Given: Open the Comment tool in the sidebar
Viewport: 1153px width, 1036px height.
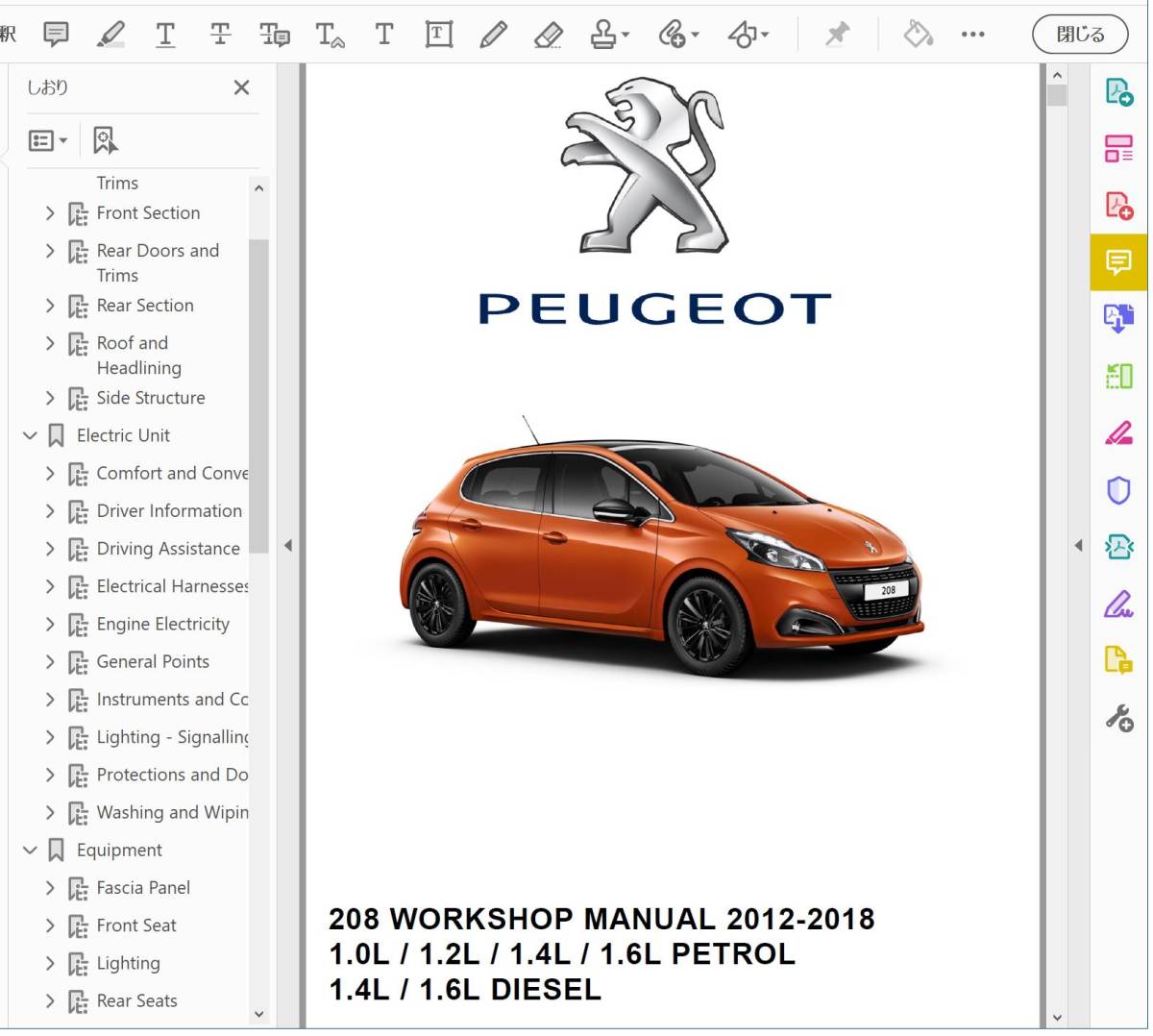Looking at the screenshot, I should click(x=1118, y=262).
